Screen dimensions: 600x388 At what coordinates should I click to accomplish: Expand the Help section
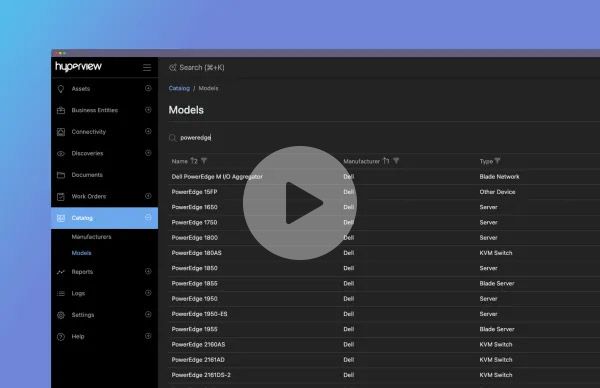[148, 336]
